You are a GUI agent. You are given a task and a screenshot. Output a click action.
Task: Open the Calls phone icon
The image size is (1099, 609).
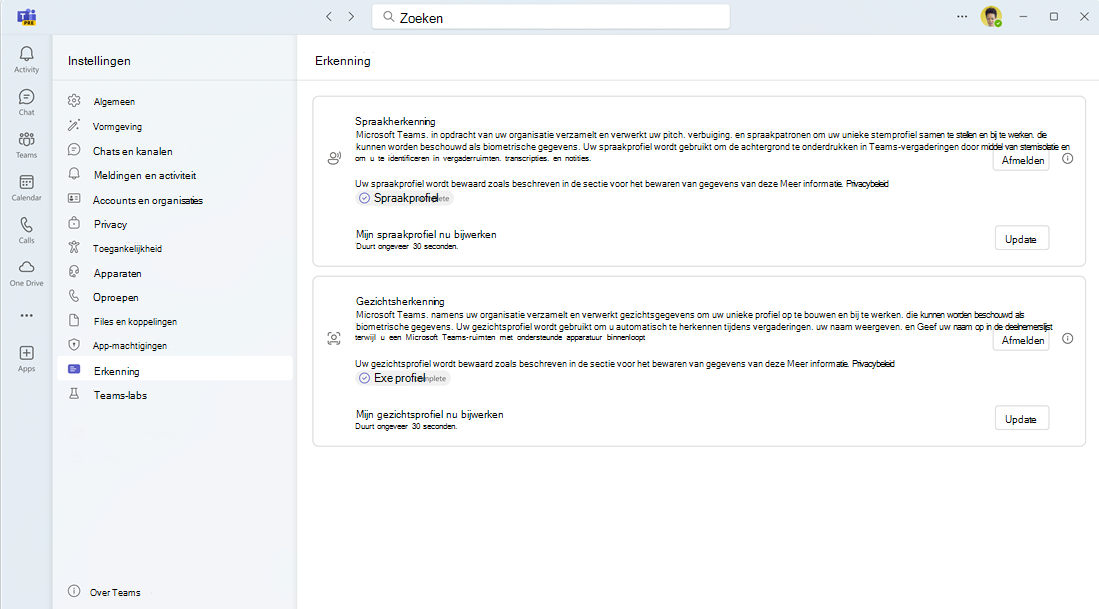click(27, 225)
